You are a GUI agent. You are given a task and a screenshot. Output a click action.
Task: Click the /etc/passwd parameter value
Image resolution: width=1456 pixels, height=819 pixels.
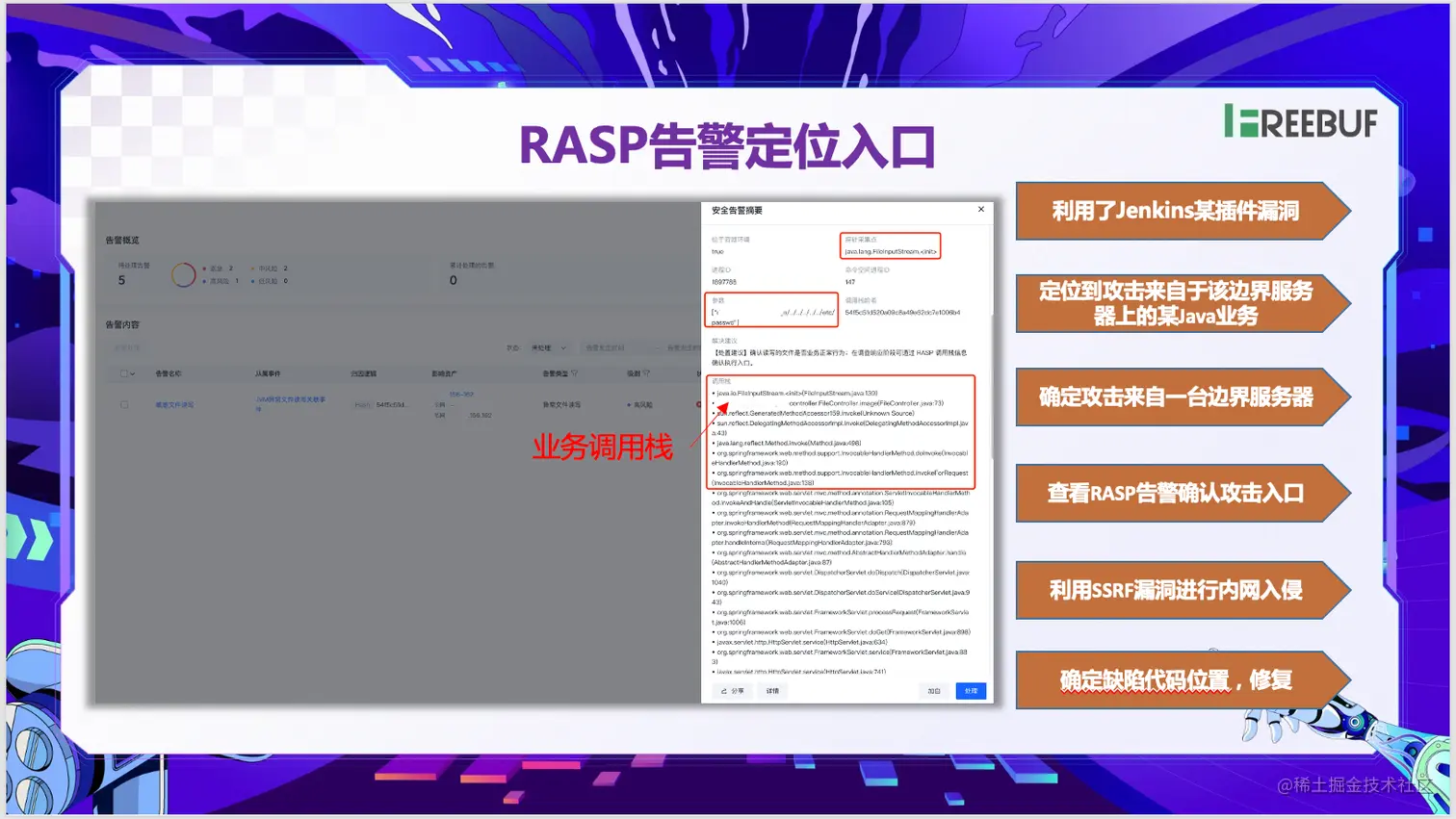[x=773, y=317]
